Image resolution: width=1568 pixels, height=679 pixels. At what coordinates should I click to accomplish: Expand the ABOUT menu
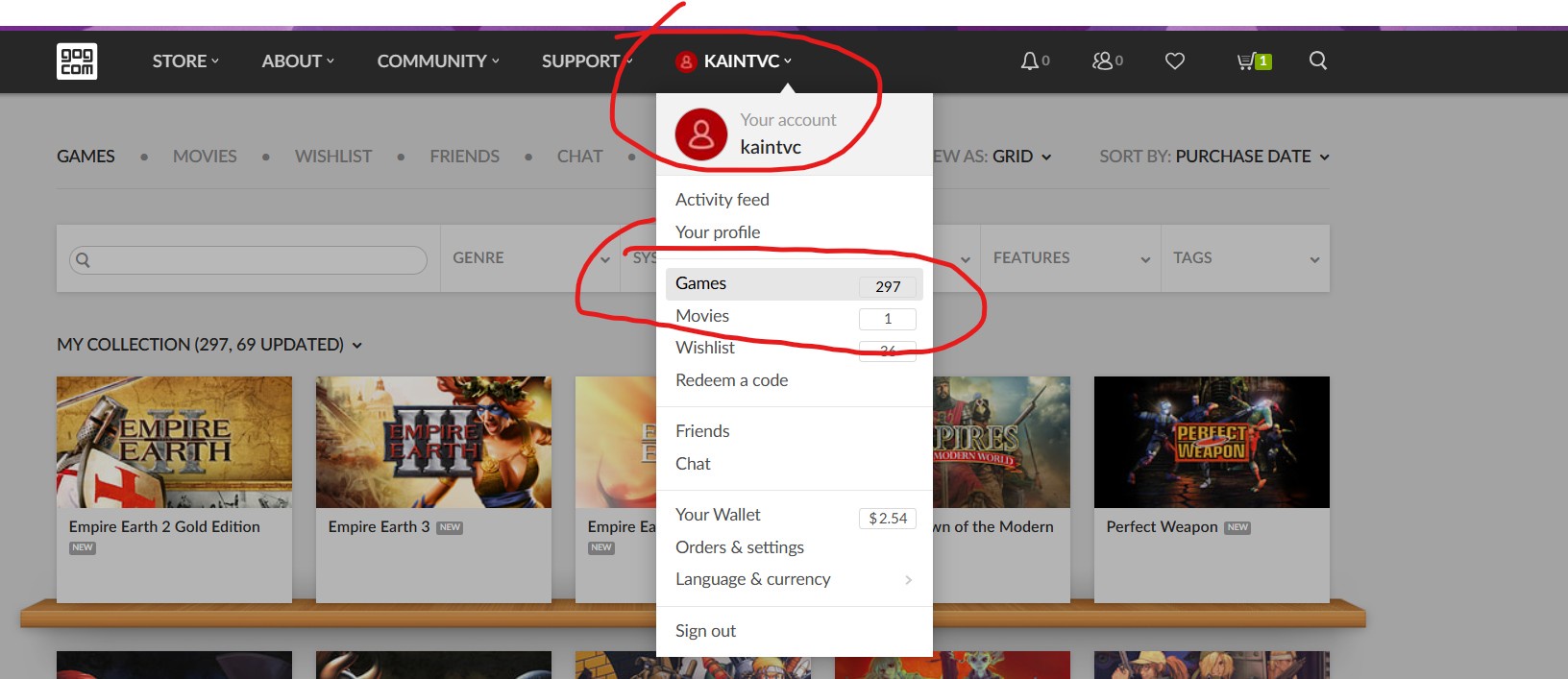pos(298,61)
